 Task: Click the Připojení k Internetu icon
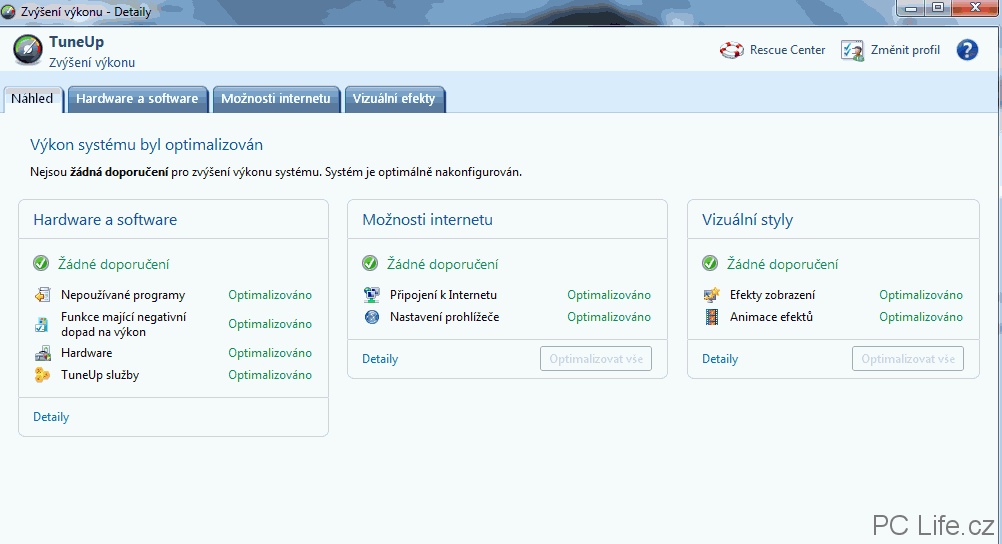(x=371, y=295)
